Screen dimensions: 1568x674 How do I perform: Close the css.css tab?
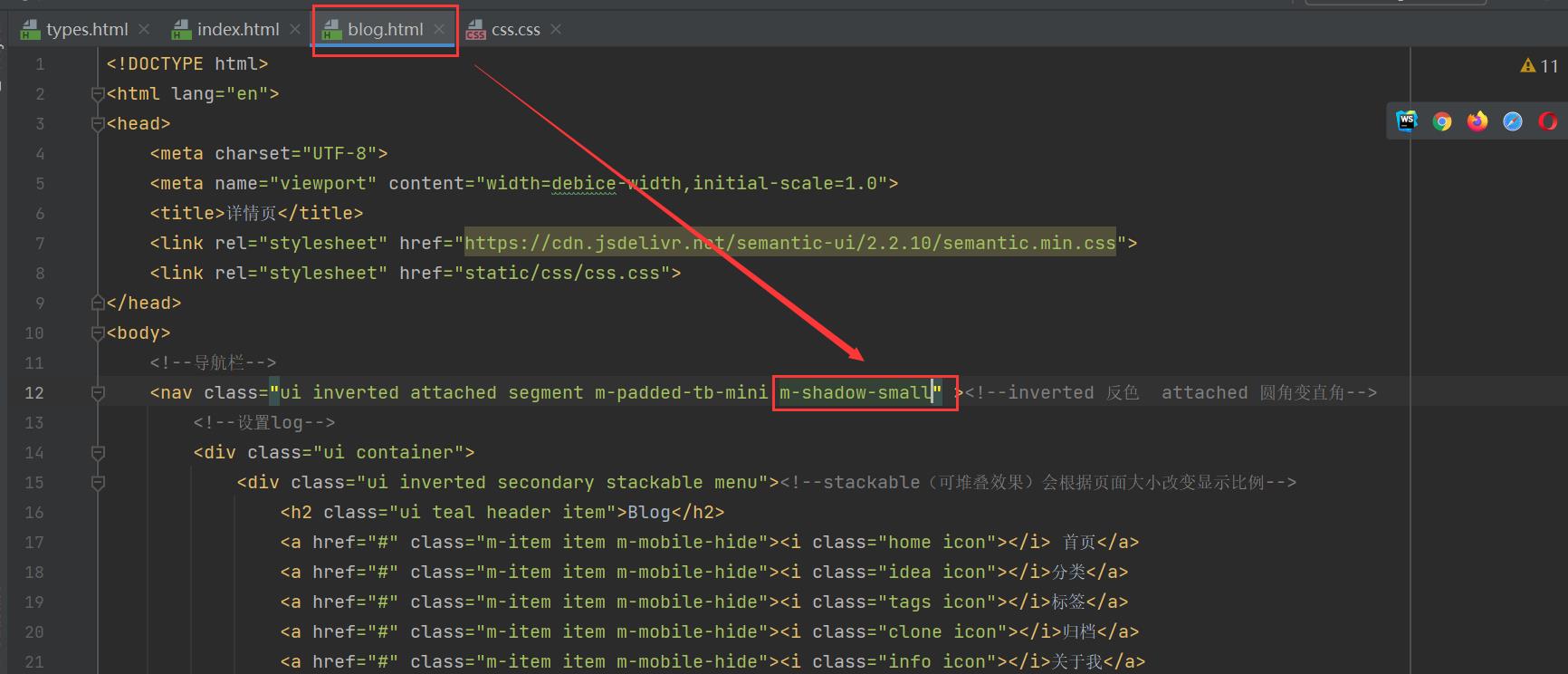(556, 30)
